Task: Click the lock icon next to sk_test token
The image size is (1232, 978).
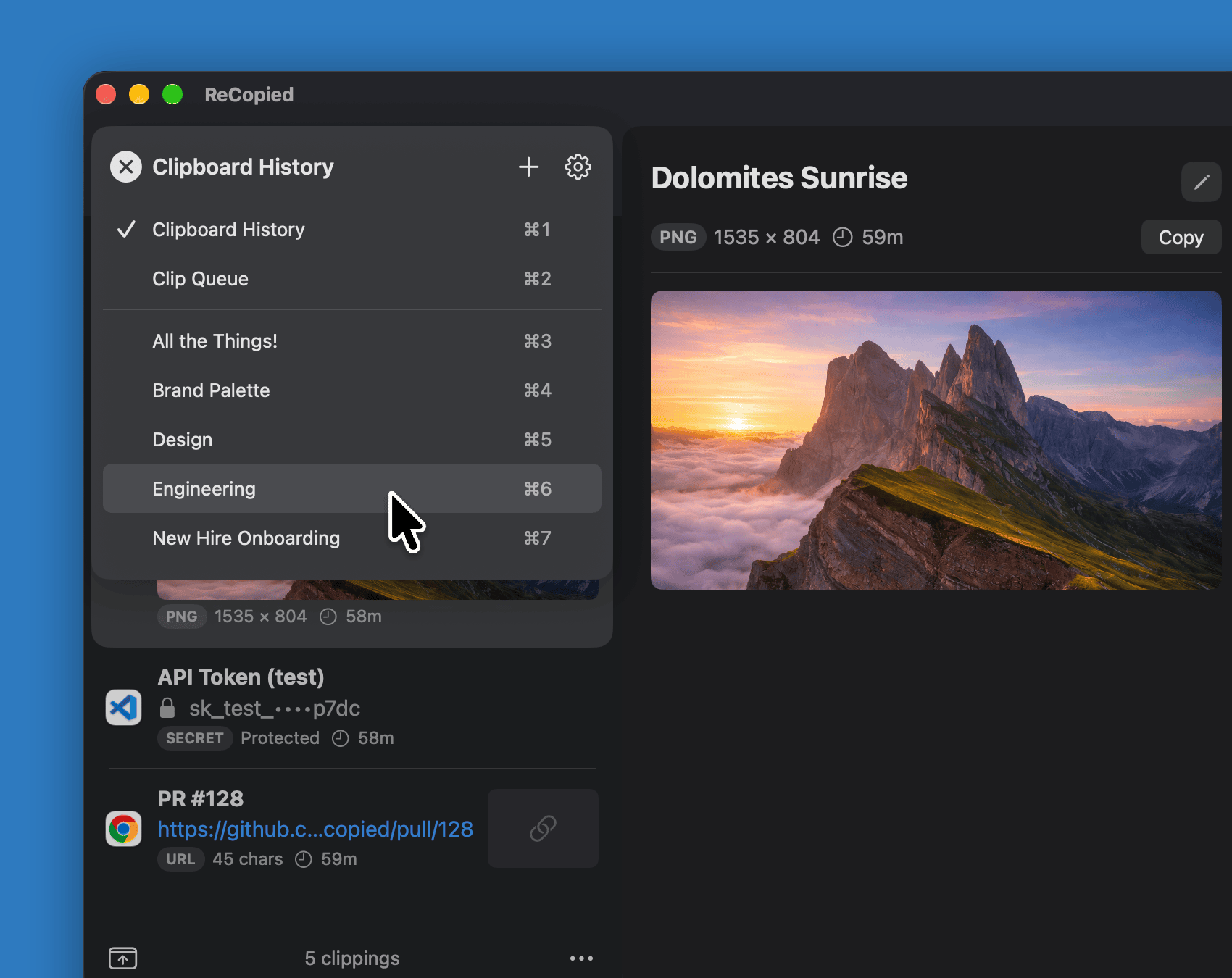Action: click(167, 708)
